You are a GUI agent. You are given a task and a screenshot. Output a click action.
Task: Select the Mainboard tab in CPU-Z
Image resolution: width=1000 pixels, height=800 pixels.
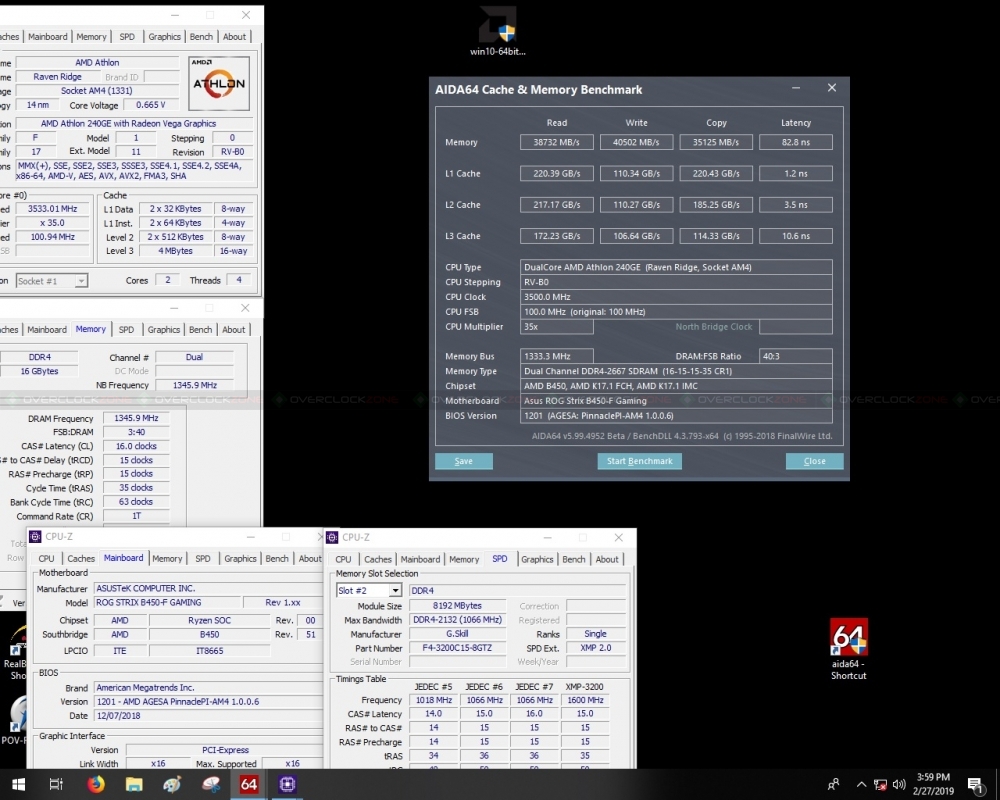tap(420, 560)
